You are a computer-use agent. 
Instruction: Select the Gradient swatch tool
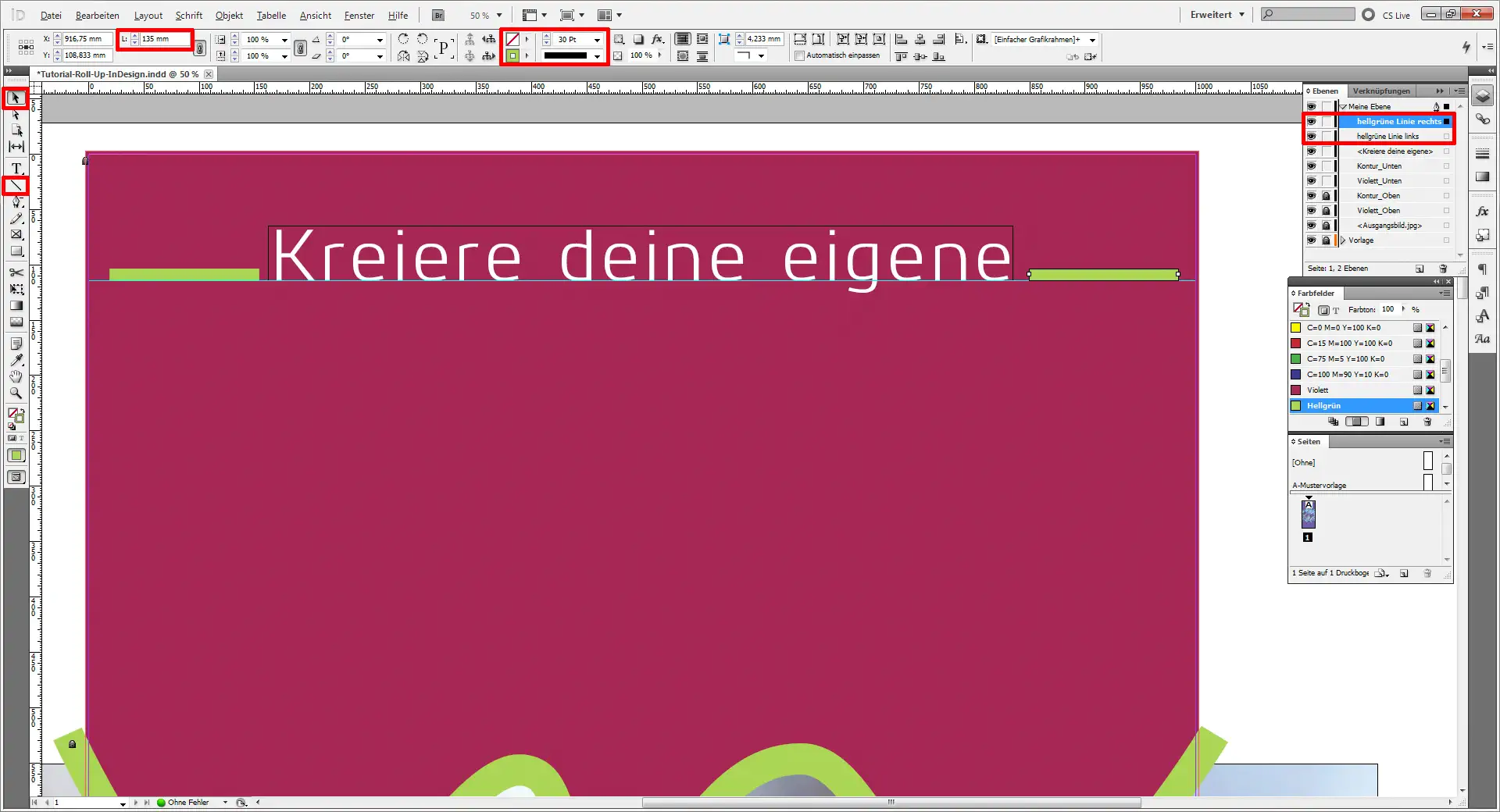tap(16, 304)
